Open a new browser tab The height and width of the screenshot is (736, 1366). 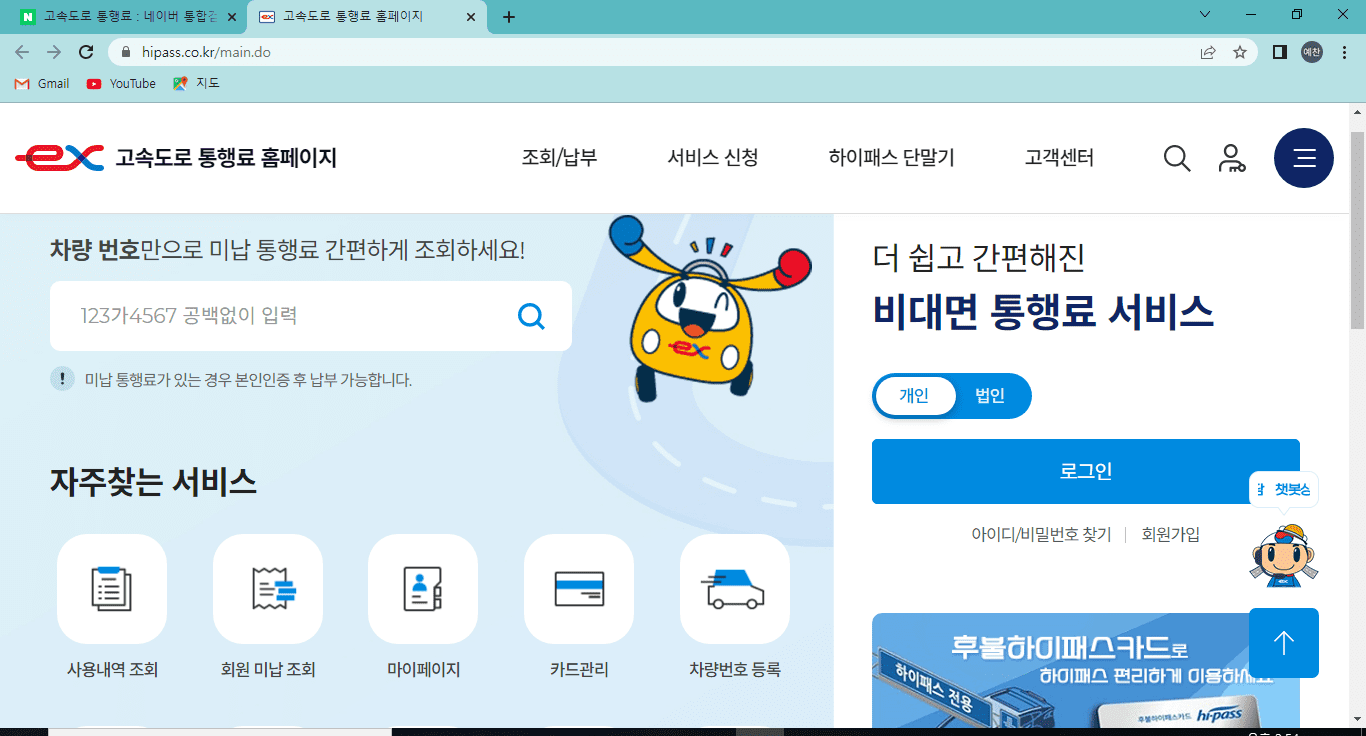(x=509, y=17)
